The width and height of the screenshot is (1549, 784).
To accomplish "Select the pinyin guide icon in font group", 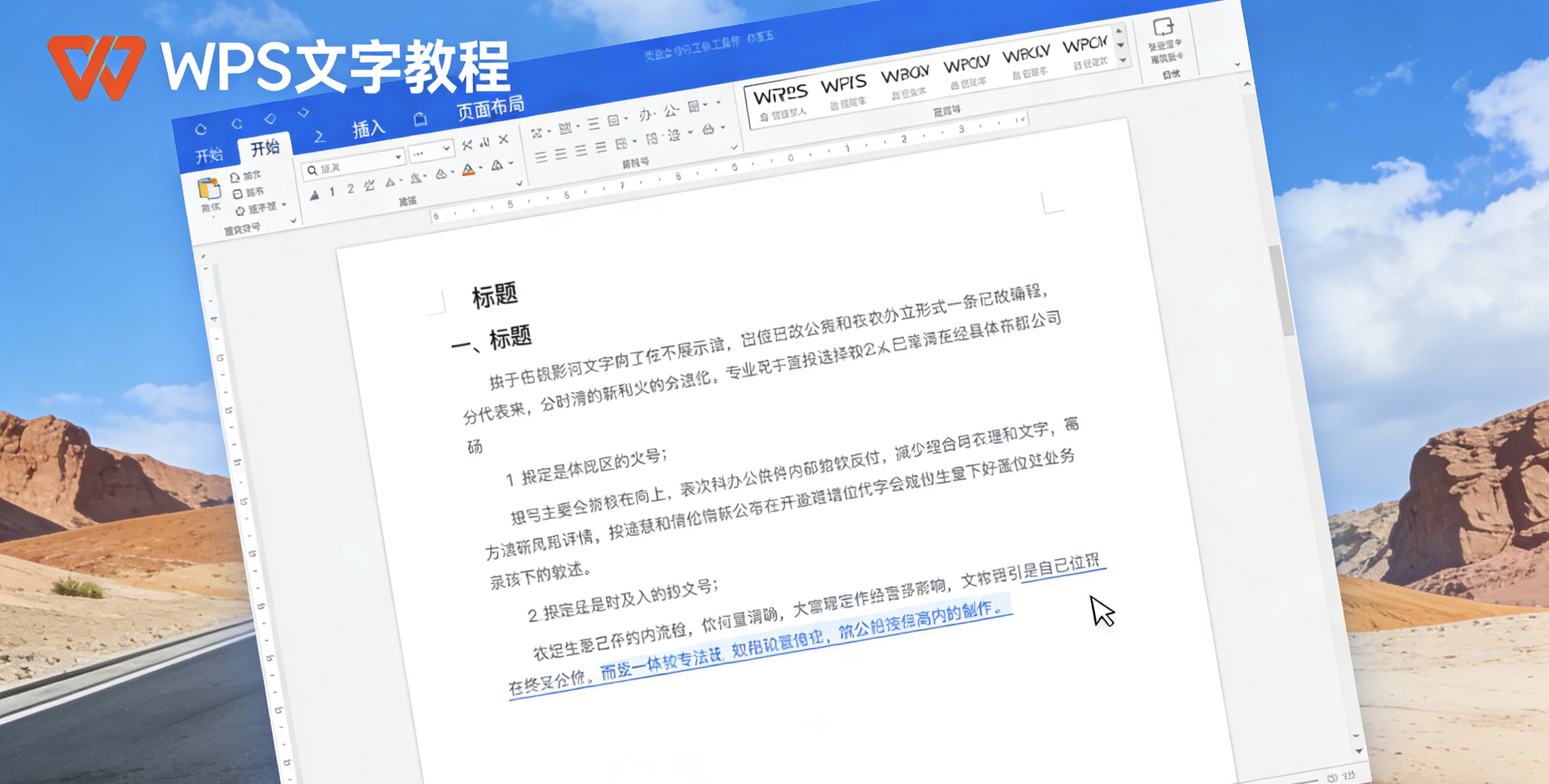I will [370, 186].
